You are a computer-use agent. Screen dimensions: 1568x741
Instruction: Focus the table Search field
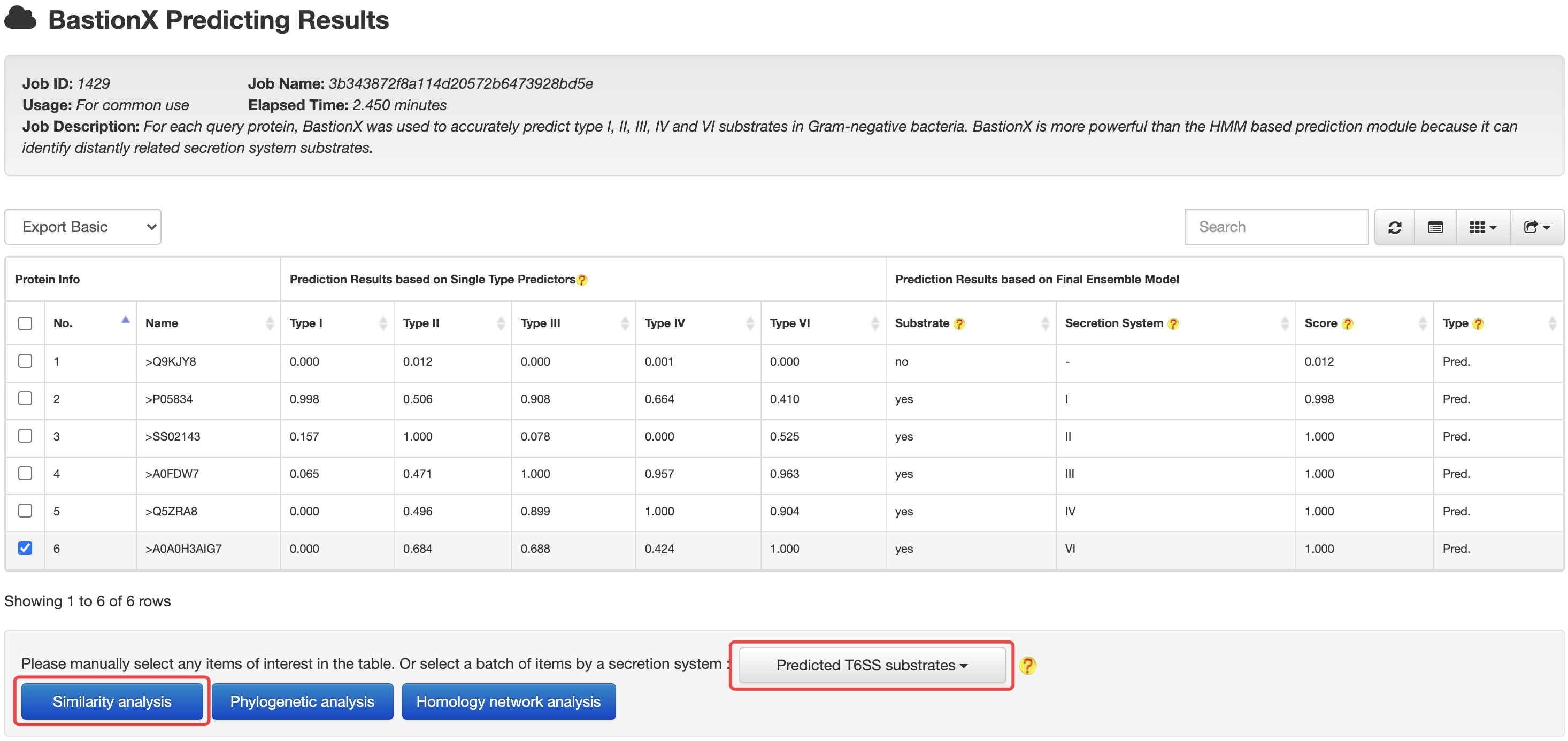pyautogui.click(x=1276, y=227)
